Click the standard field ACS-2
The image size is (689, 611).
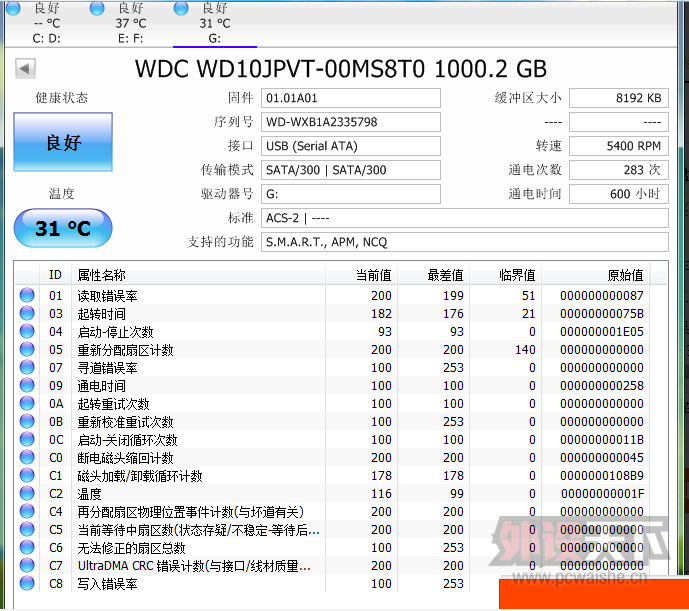[x=465, y=218]
